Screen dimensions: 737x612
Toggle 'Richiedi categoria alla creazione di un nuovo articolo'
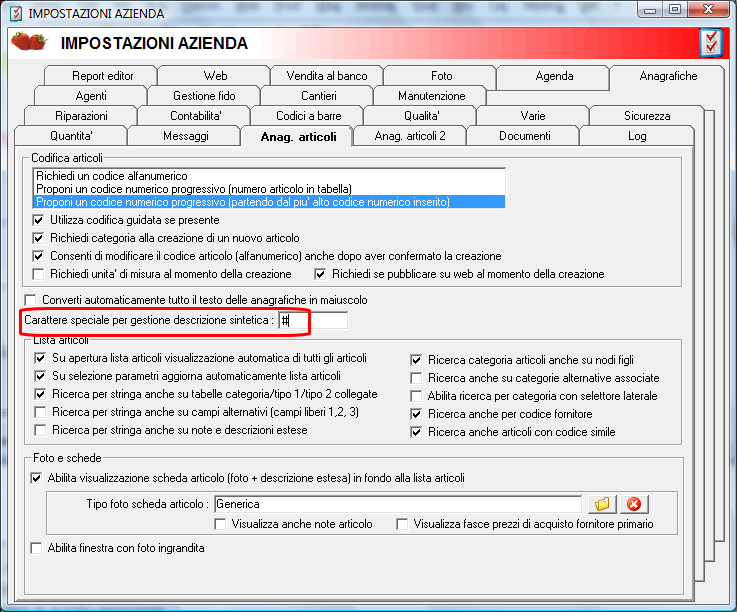point(39,238)
